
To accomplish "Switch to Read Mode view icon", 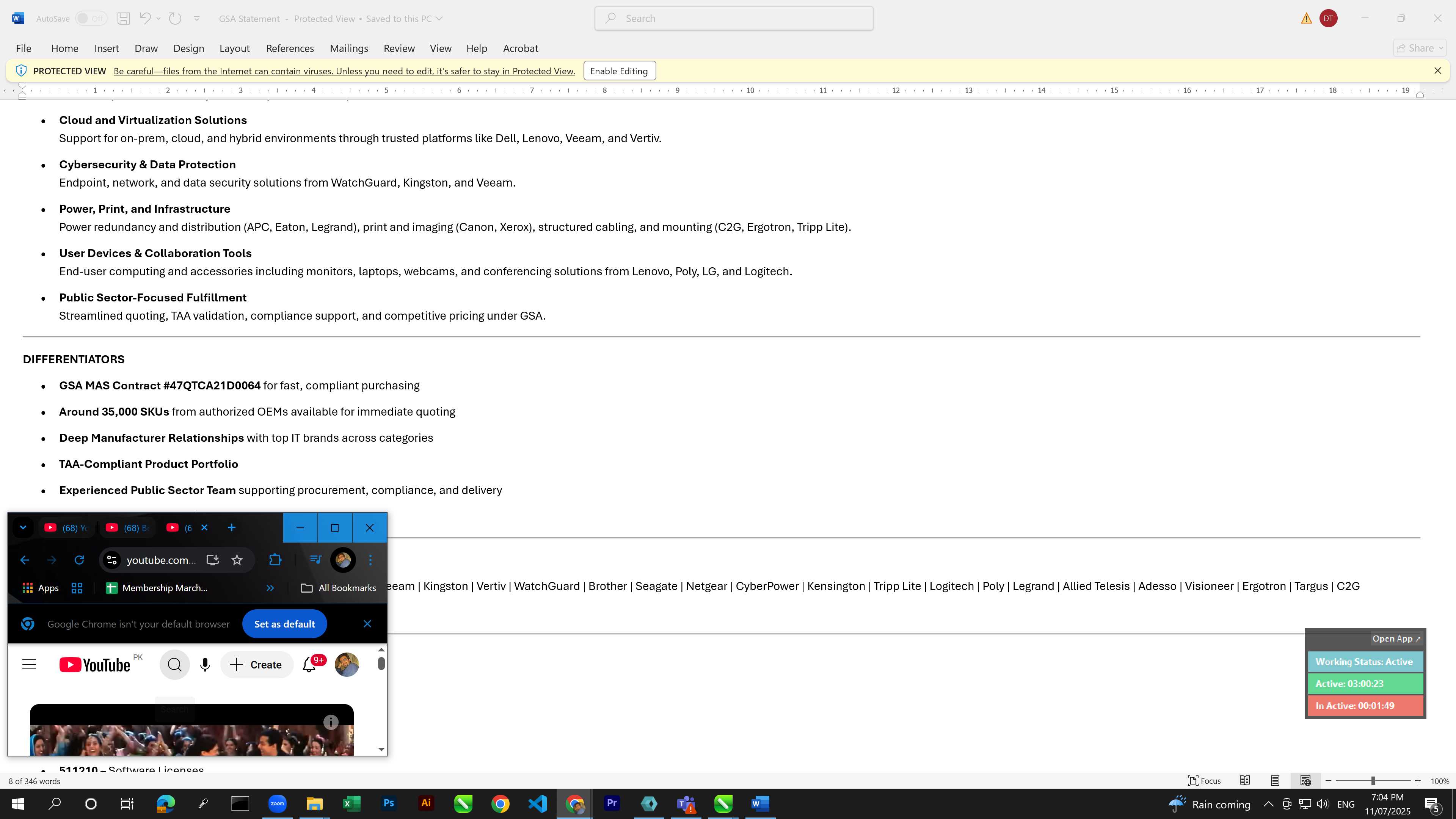I will [1244, 781].
